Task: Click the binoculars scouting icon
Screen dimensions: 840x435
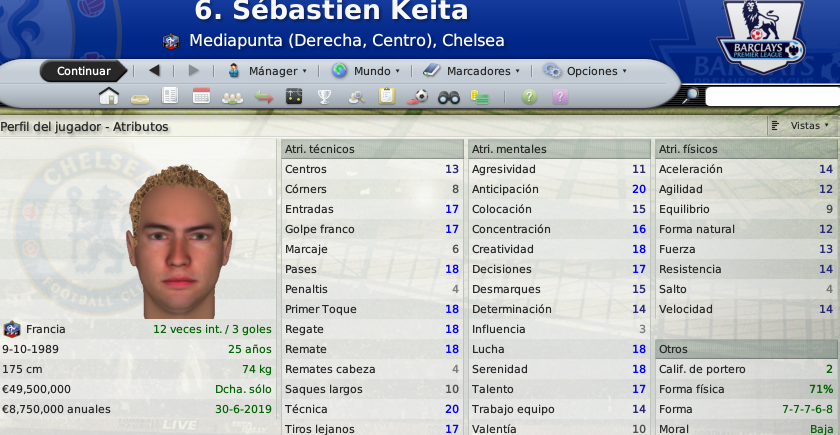Action: pyautogui.click(x=449, y=97)
